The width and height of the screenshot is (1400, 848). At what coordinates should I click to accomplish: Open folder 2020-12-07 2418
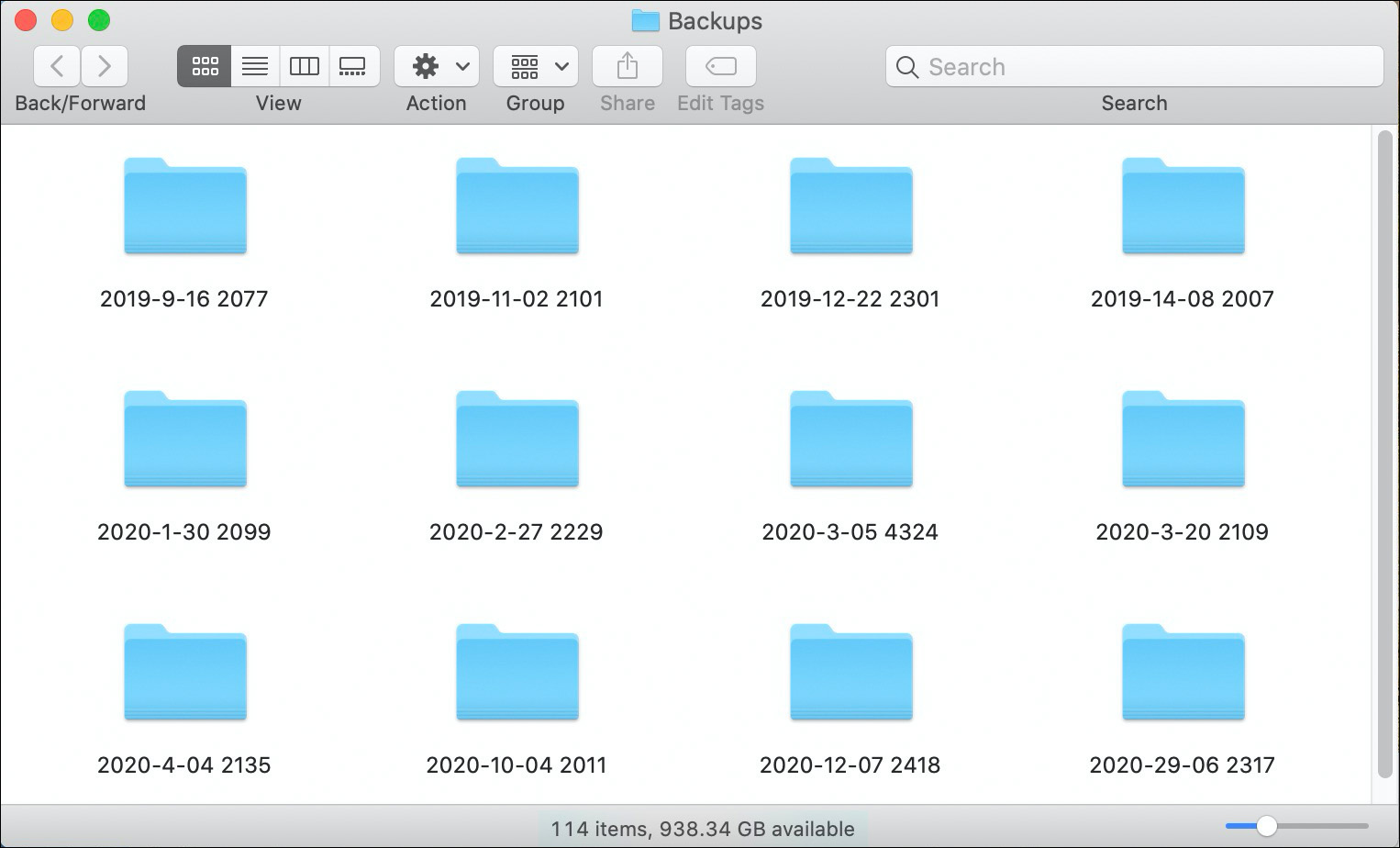click(x=850, y=673)
